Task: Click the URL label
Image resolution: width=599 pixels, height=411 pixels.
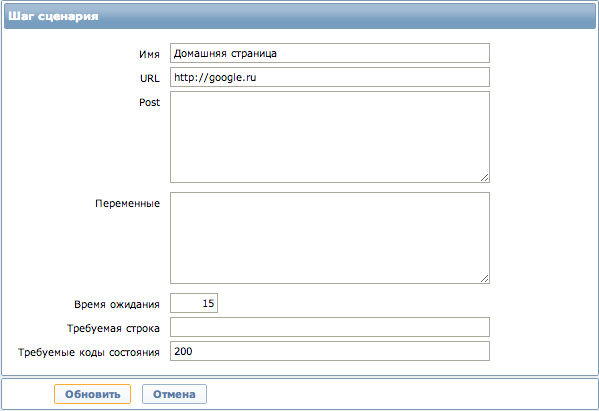Action: coord(150,78)
